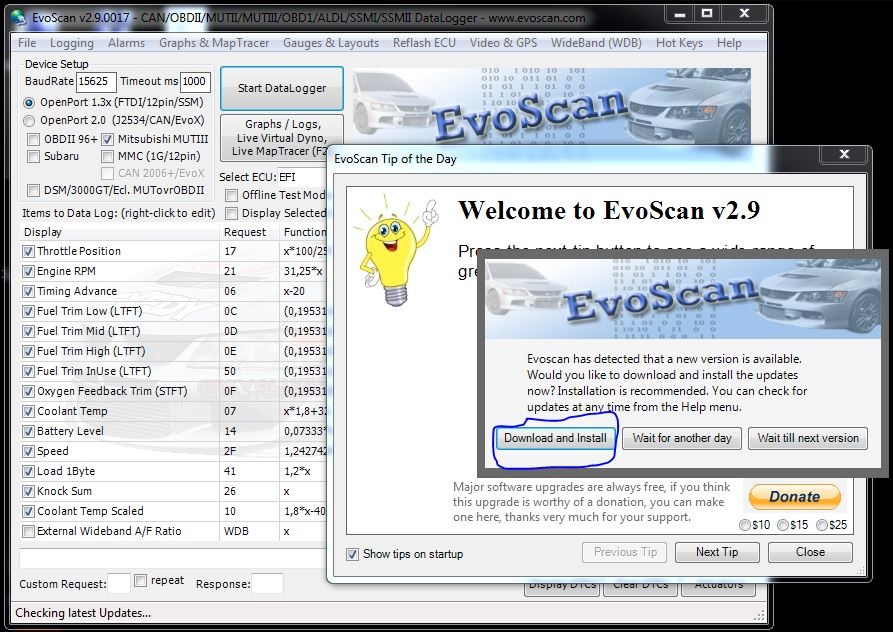Uncheck Engine RPM data item

click(28, 272)
